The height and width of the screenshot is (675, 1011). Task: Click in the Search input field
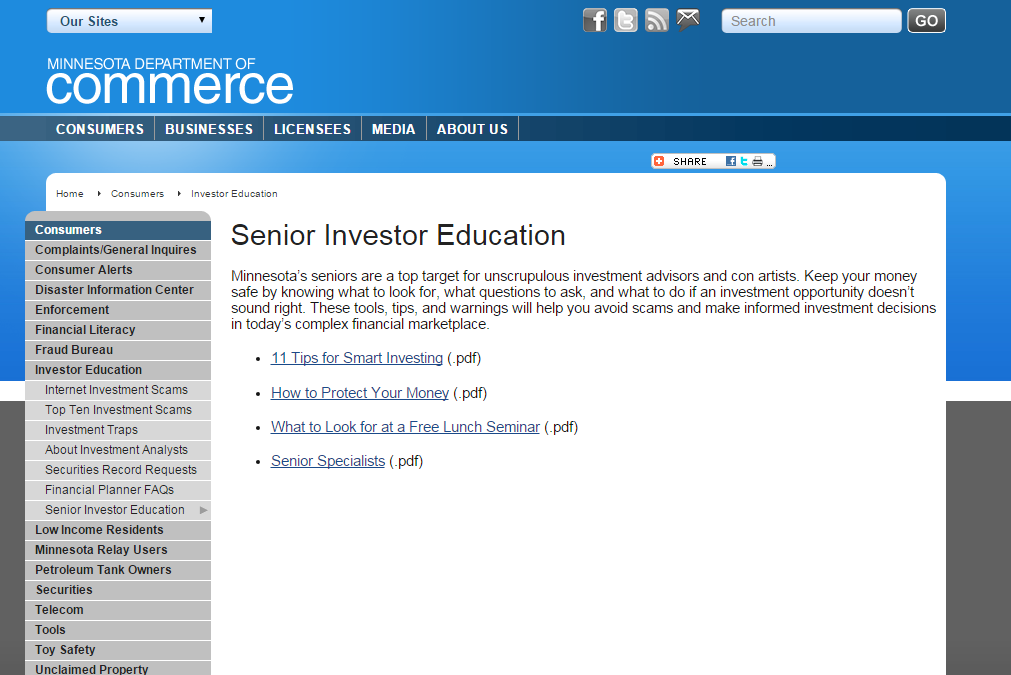click(x=811, y=21)
